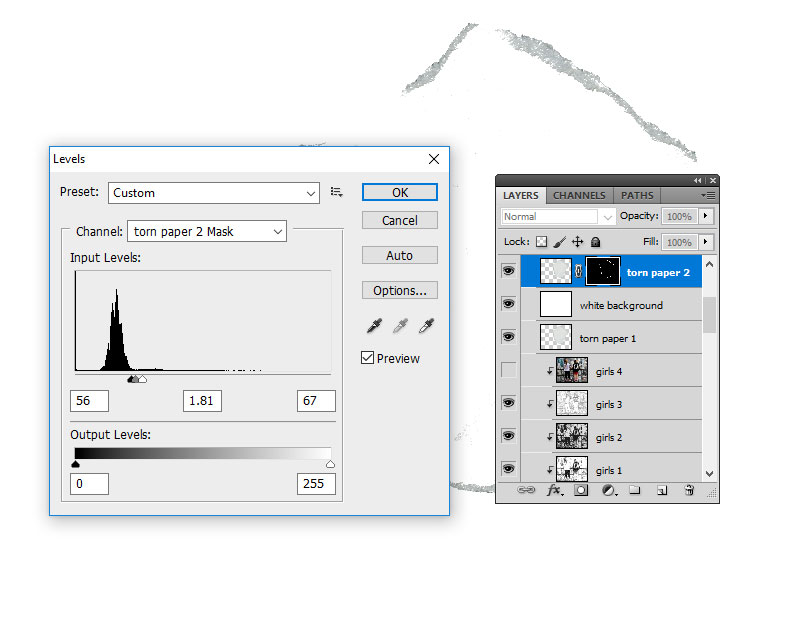Click the Lock all padlock icon

(595, 242)
